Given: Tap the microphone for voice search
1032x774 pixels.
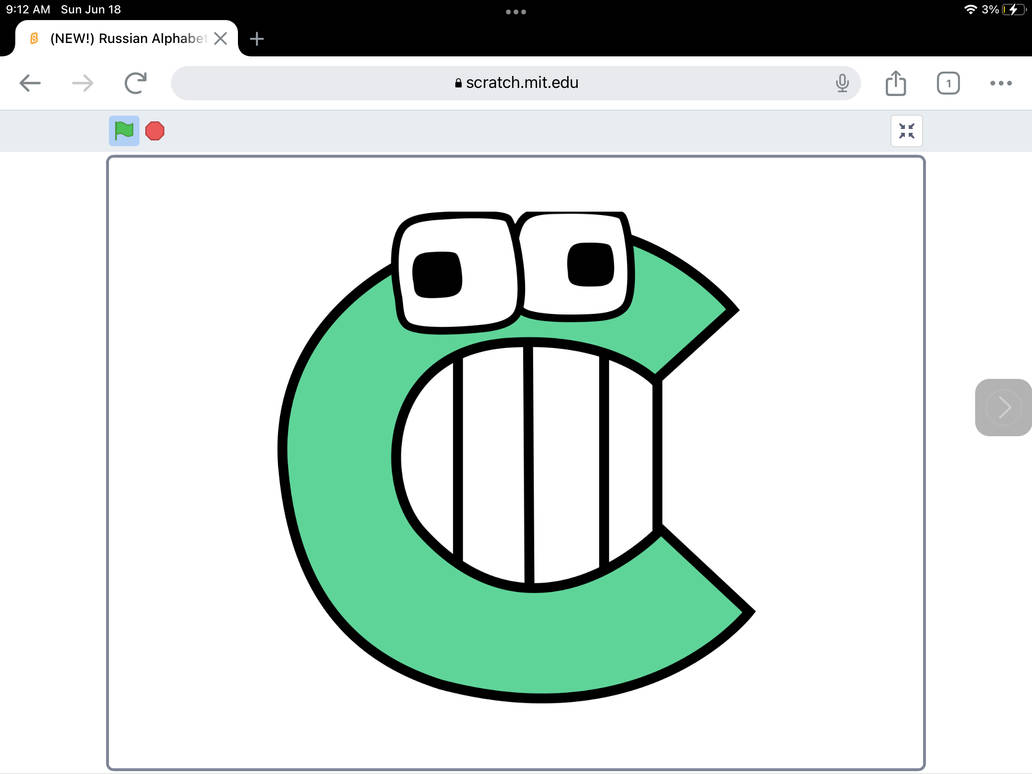Looking at the screenshot, I should (842, 83).
